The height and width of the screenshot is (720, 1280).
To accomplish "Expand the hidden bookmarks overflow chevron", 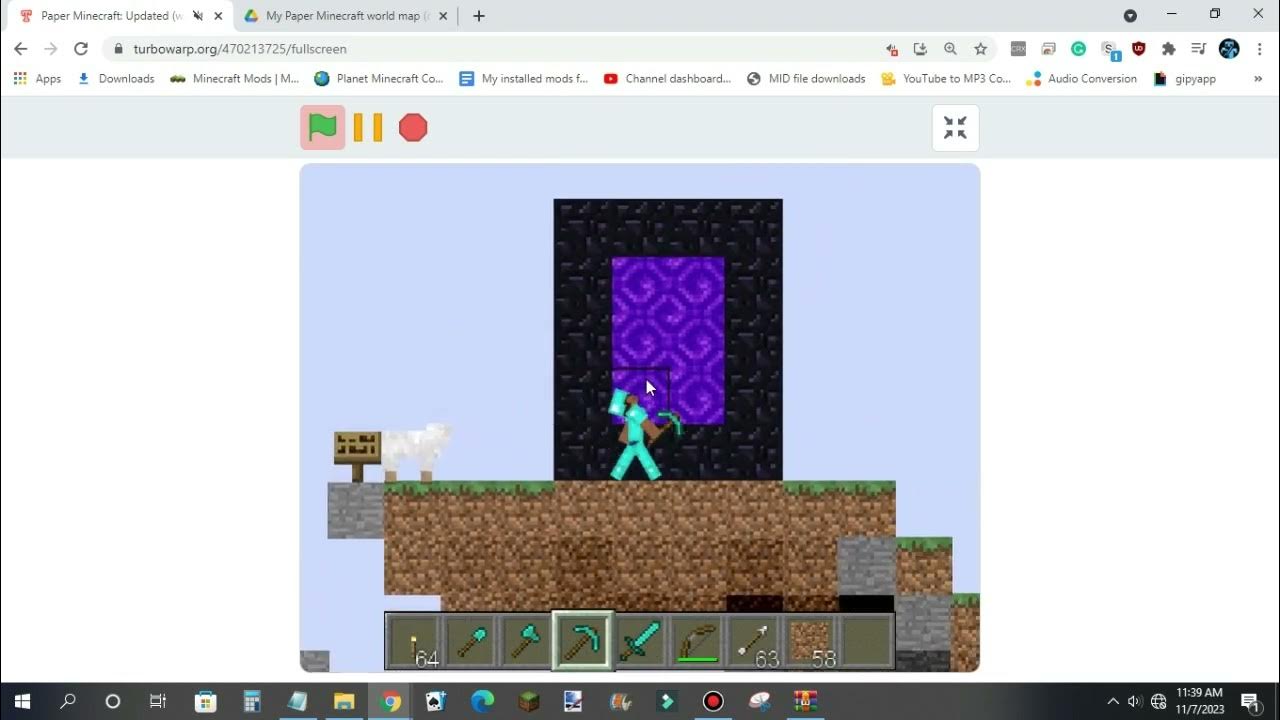I will click(1258, 79).
